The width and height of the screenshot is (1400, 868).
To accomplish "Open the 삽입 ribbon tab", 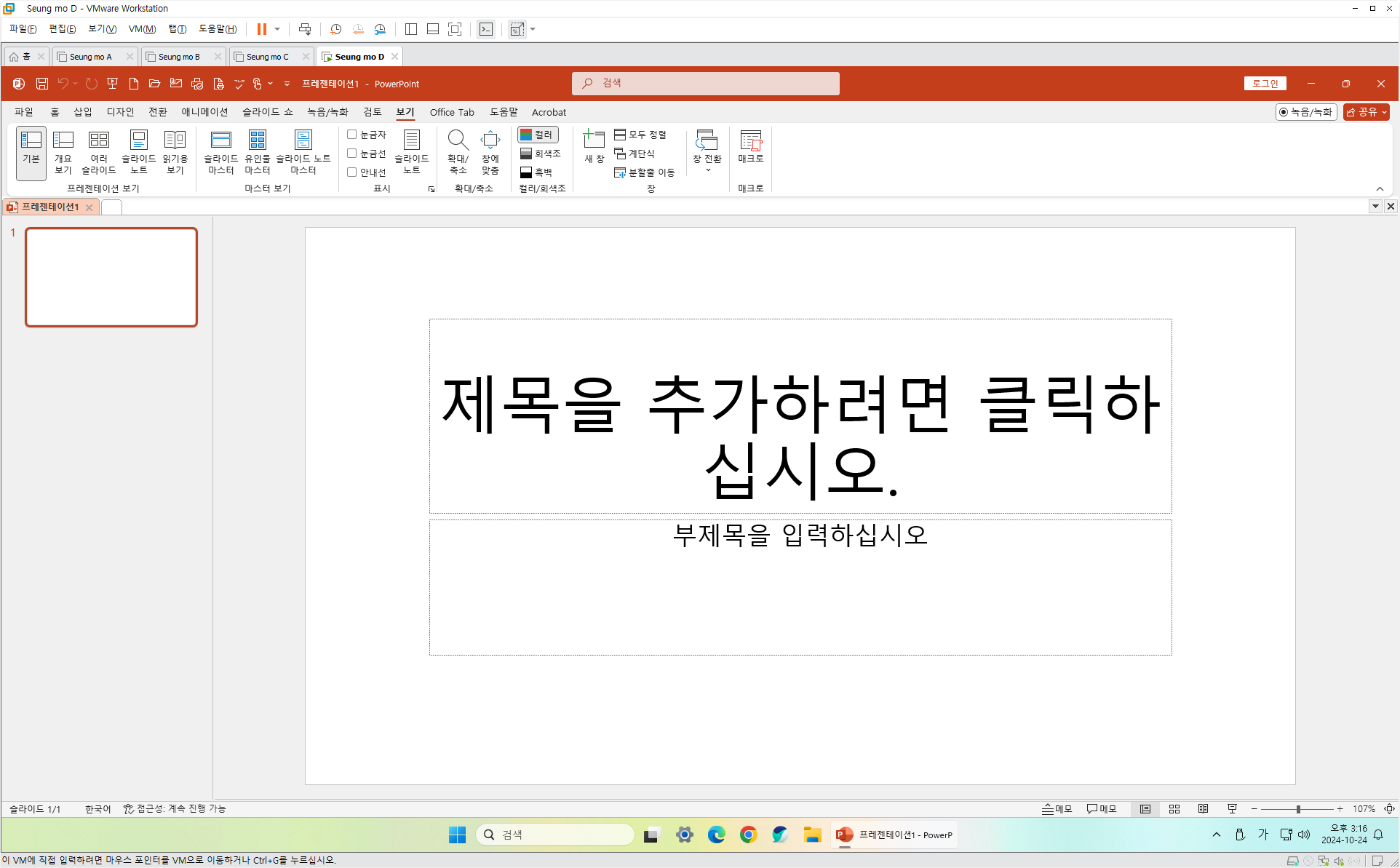I will [83, 112].
